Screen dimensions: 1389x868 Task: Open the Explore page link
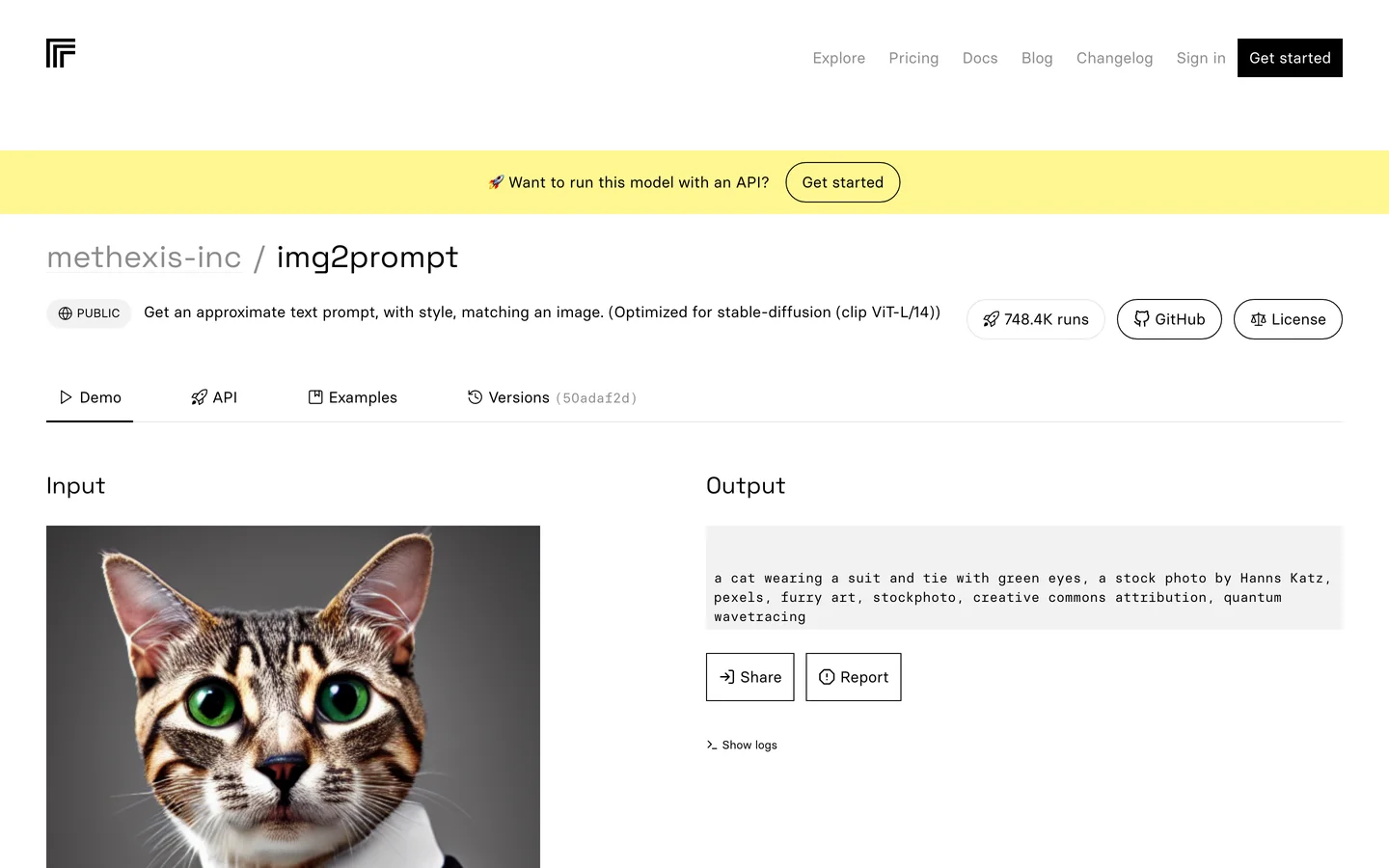[838, 58]
